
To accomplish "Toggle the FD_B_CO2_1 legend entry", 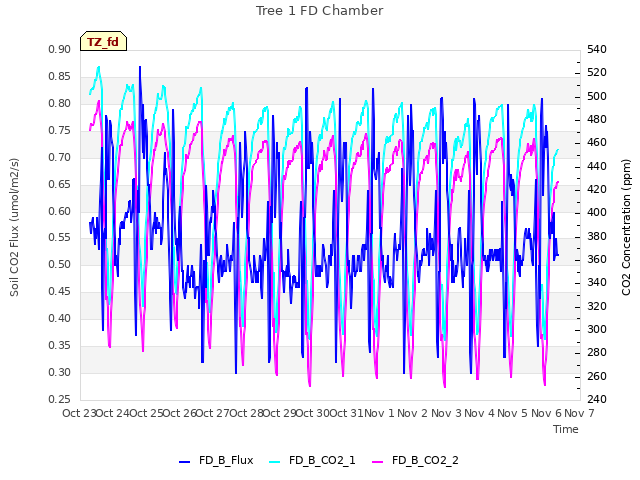I will (313, 460).
